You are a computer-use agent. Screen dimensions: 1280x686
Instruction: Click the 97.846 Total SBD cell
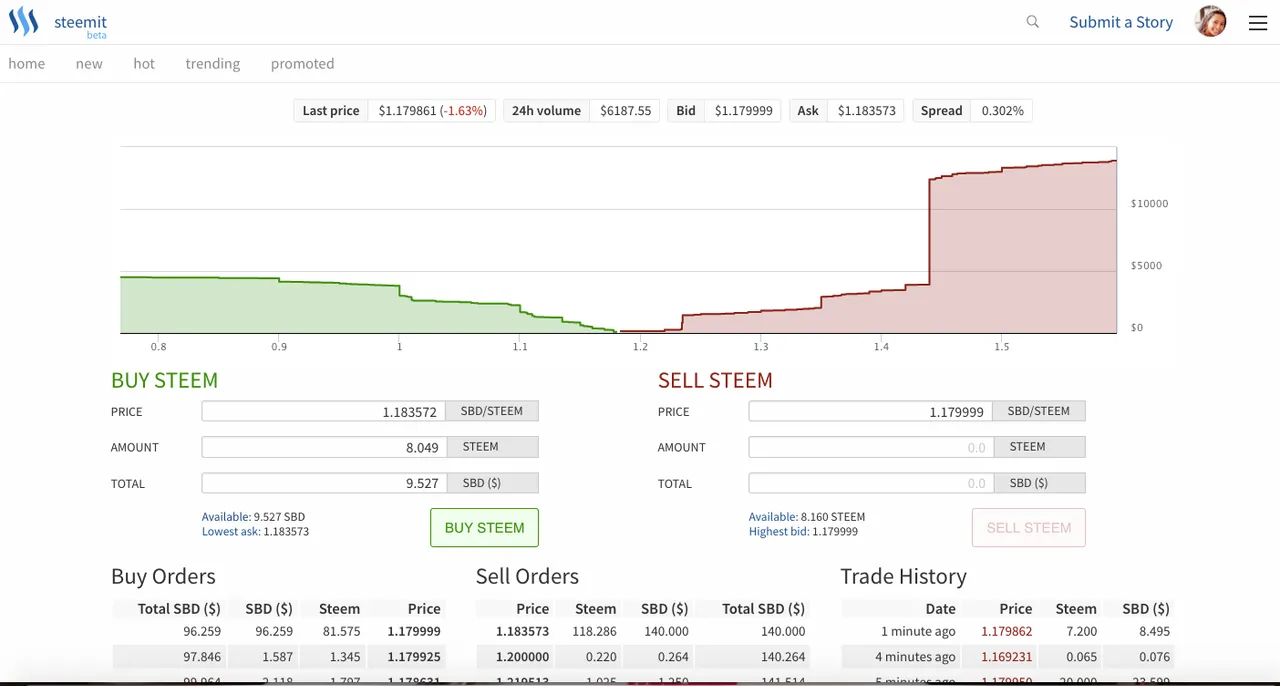202,657
